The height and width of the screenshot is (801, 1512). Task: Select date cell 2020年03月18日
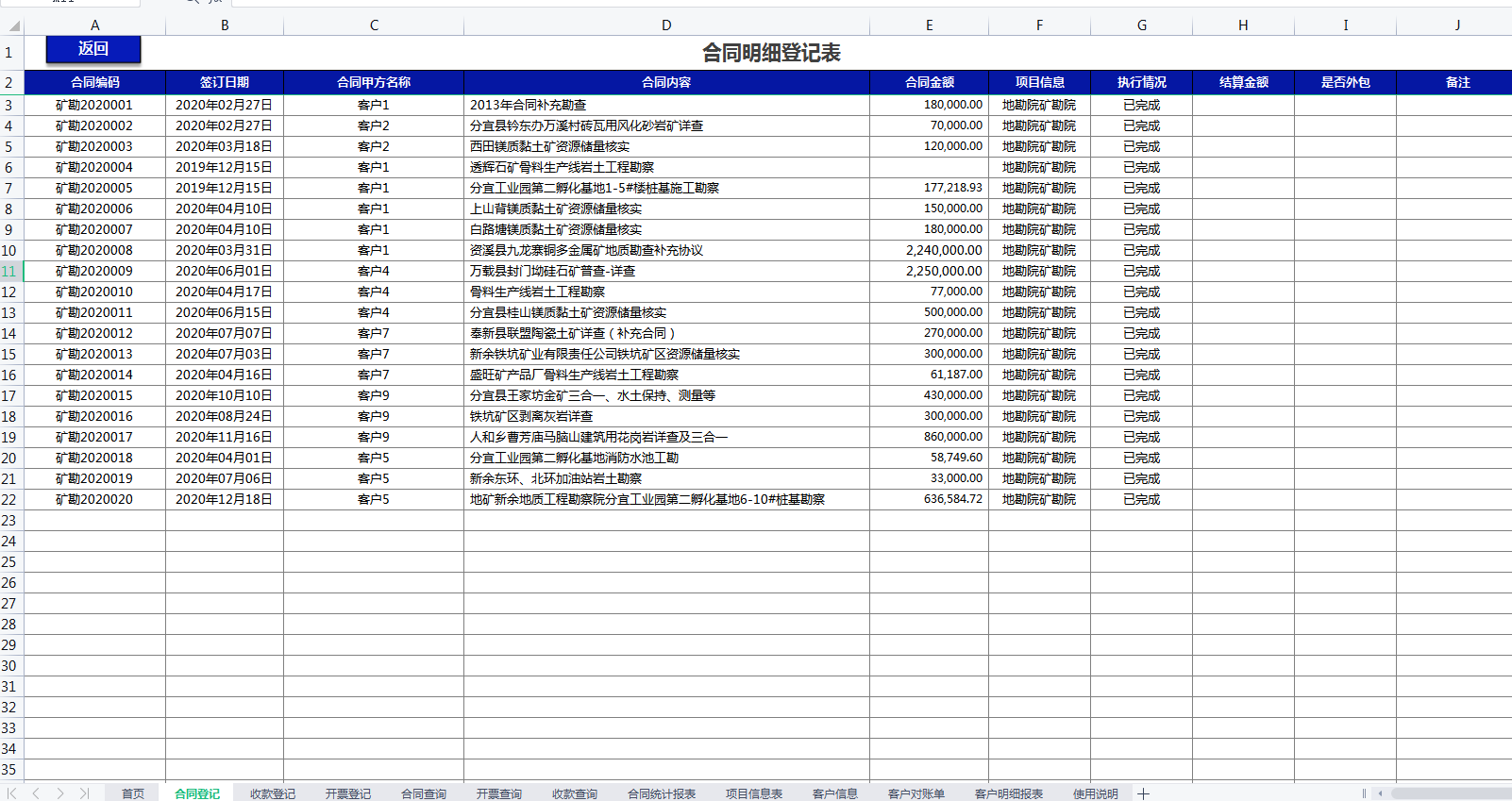coord(225,146)
